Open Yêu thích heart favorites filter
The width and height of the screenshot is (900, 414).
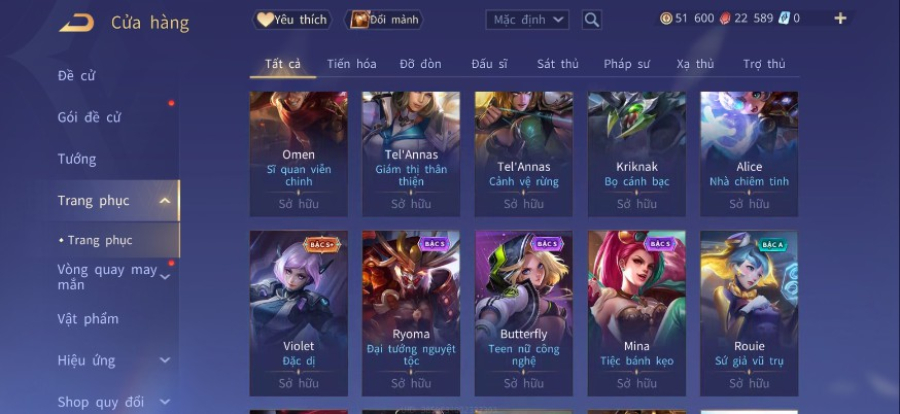point(292,20)
